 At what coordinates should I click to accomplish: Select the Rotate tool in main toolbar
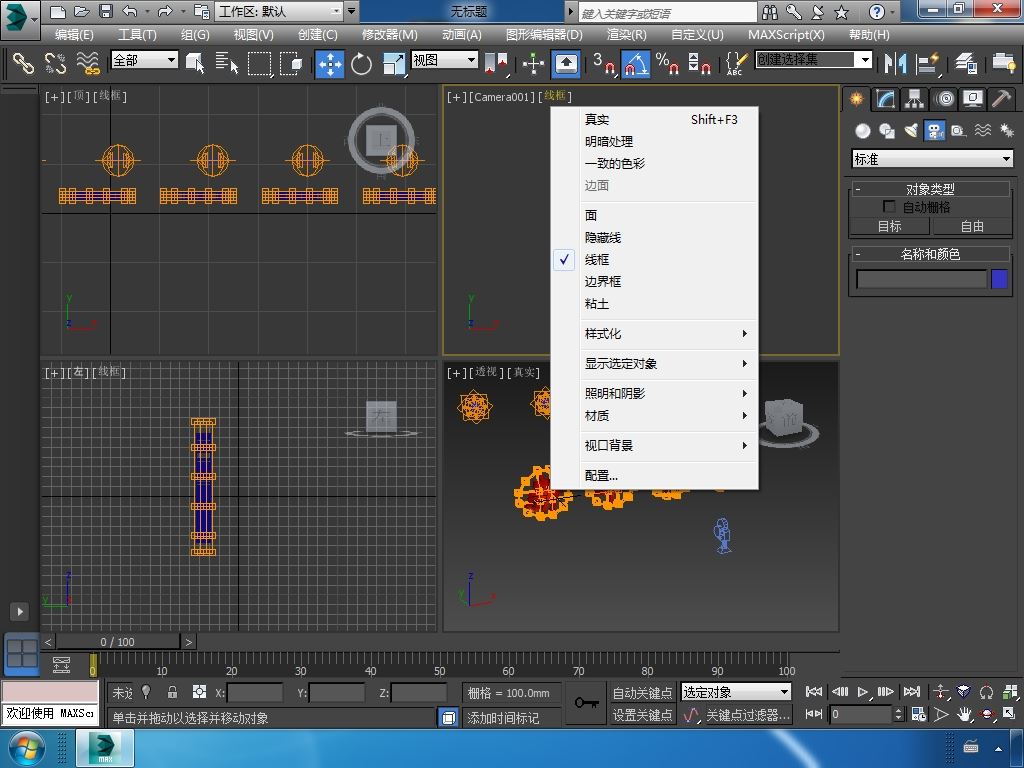pos(361,64)
